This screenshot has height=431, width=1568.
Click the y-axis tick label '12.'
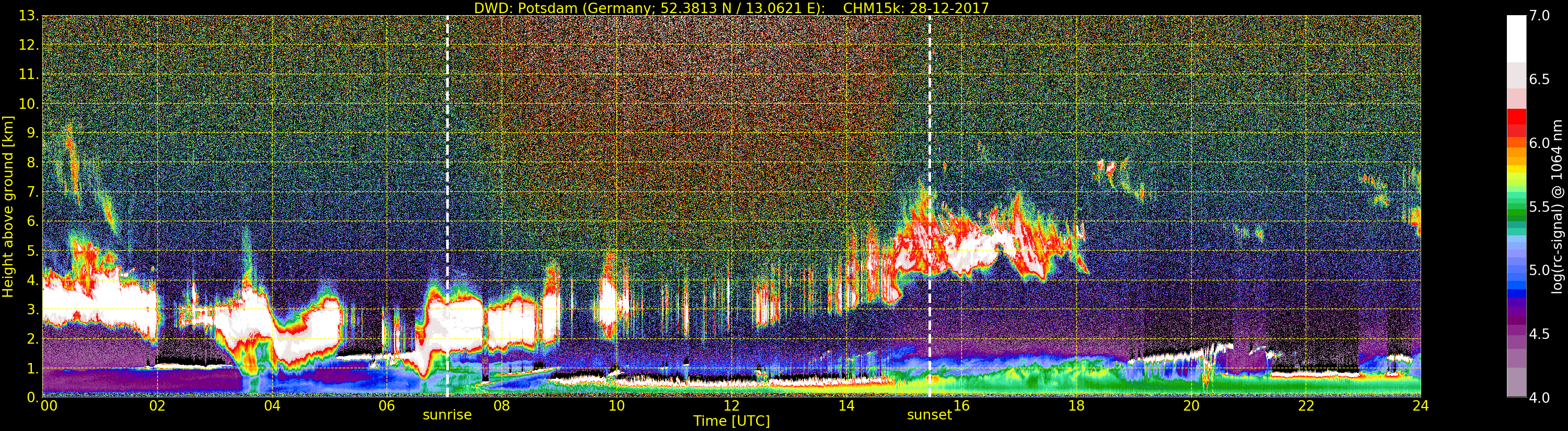[29, 45]
